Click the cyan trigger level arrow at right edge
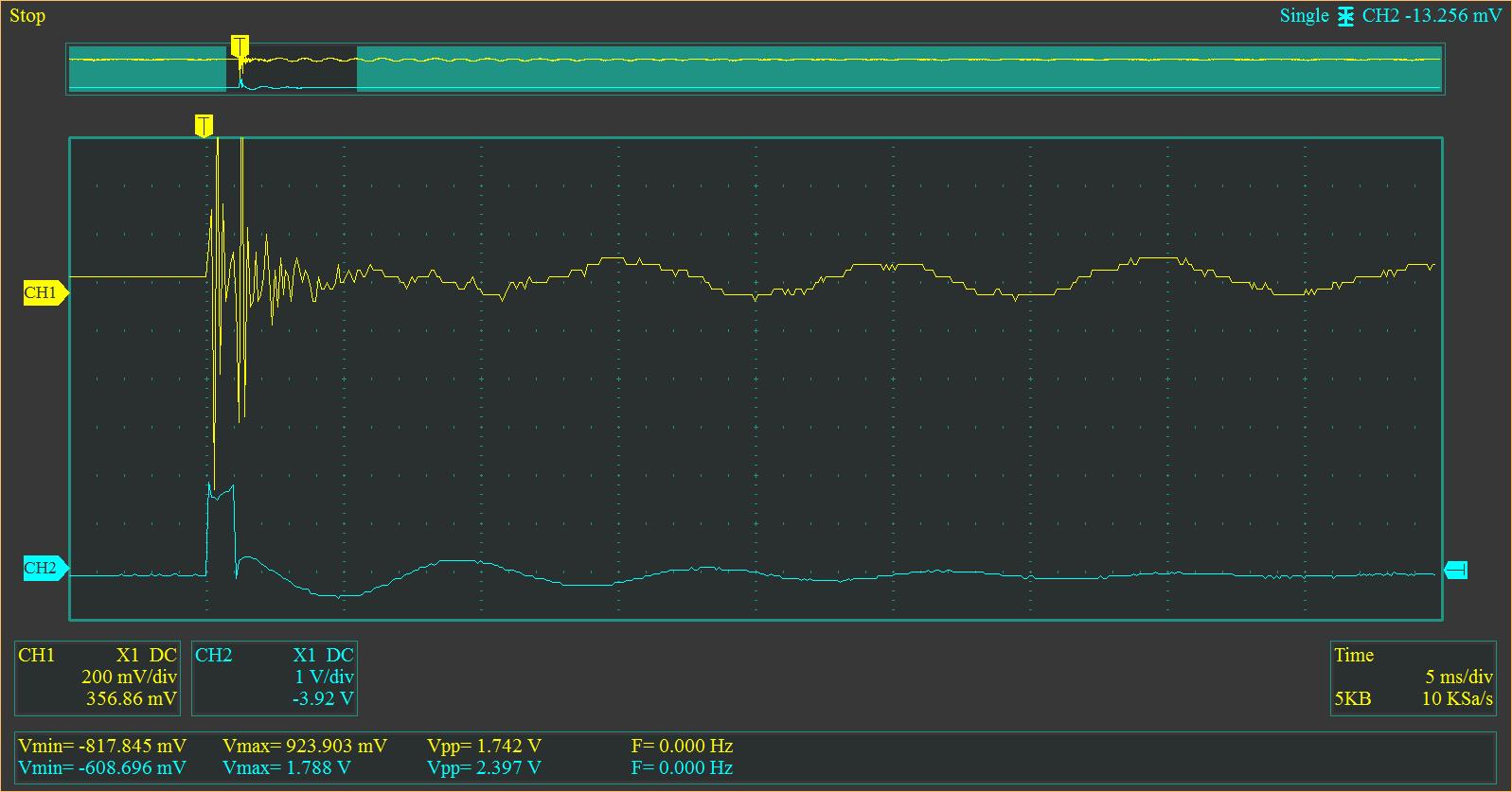 pyautogui.click(x=1455, y=570)
